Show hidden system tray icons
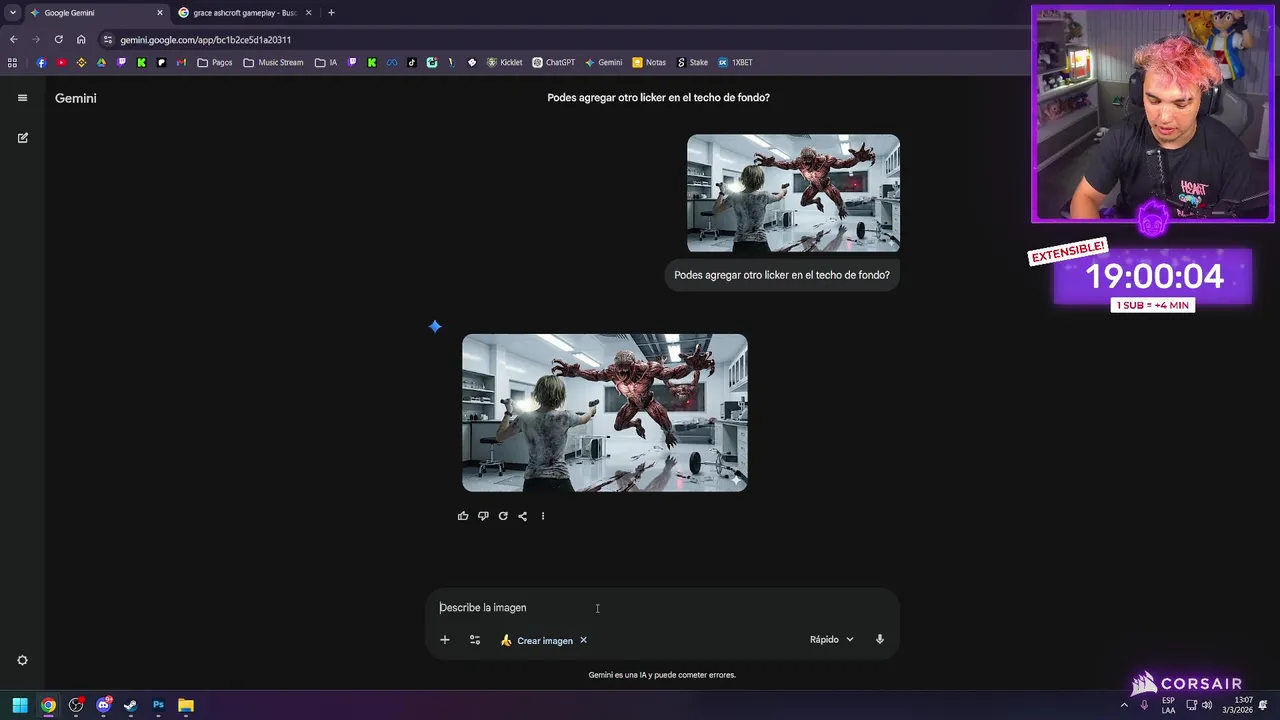This screenshot has height=720, width=1280. pos(1124,705)
